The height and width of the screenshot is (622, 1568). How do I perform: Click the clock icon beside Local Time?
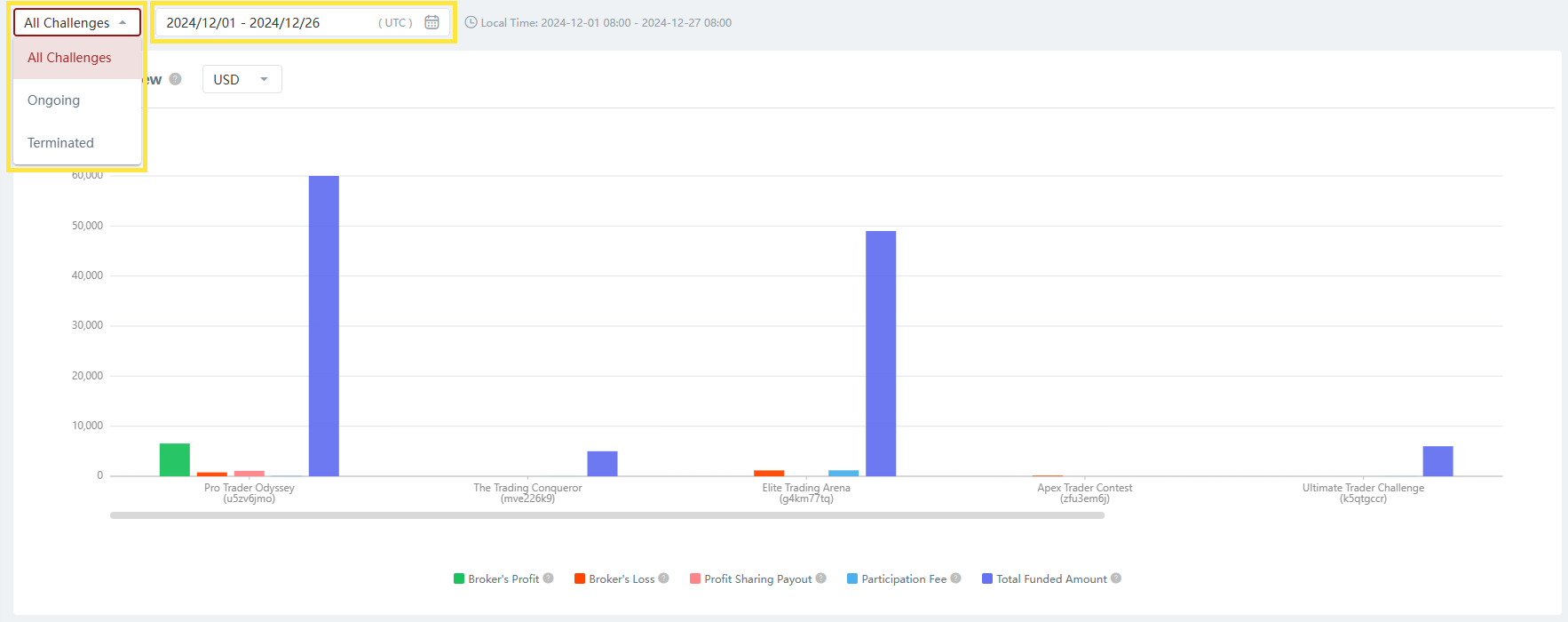pos(471,22)
